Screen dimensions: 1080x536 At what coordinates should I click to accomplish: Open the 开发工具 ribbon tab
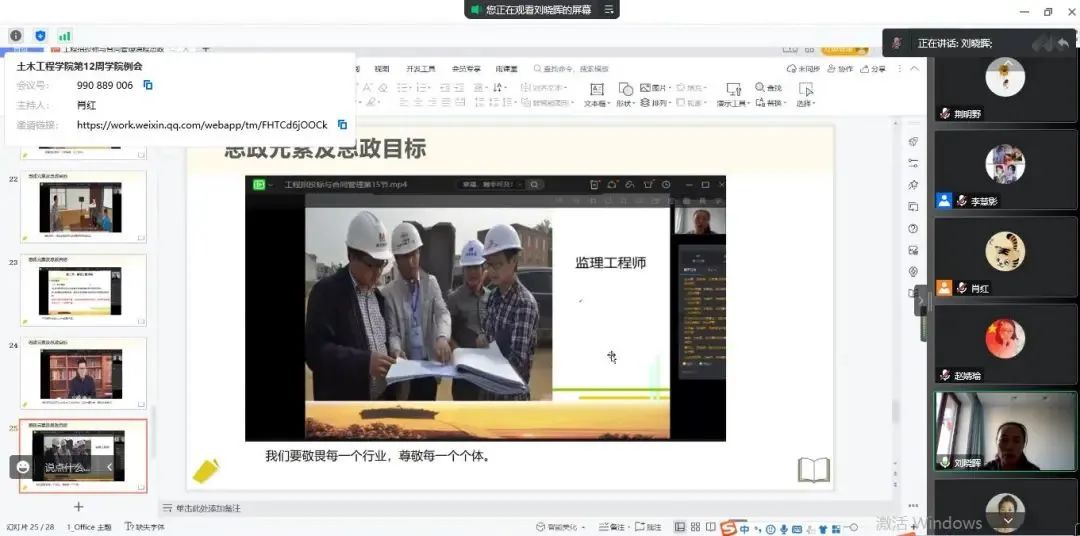420,69
